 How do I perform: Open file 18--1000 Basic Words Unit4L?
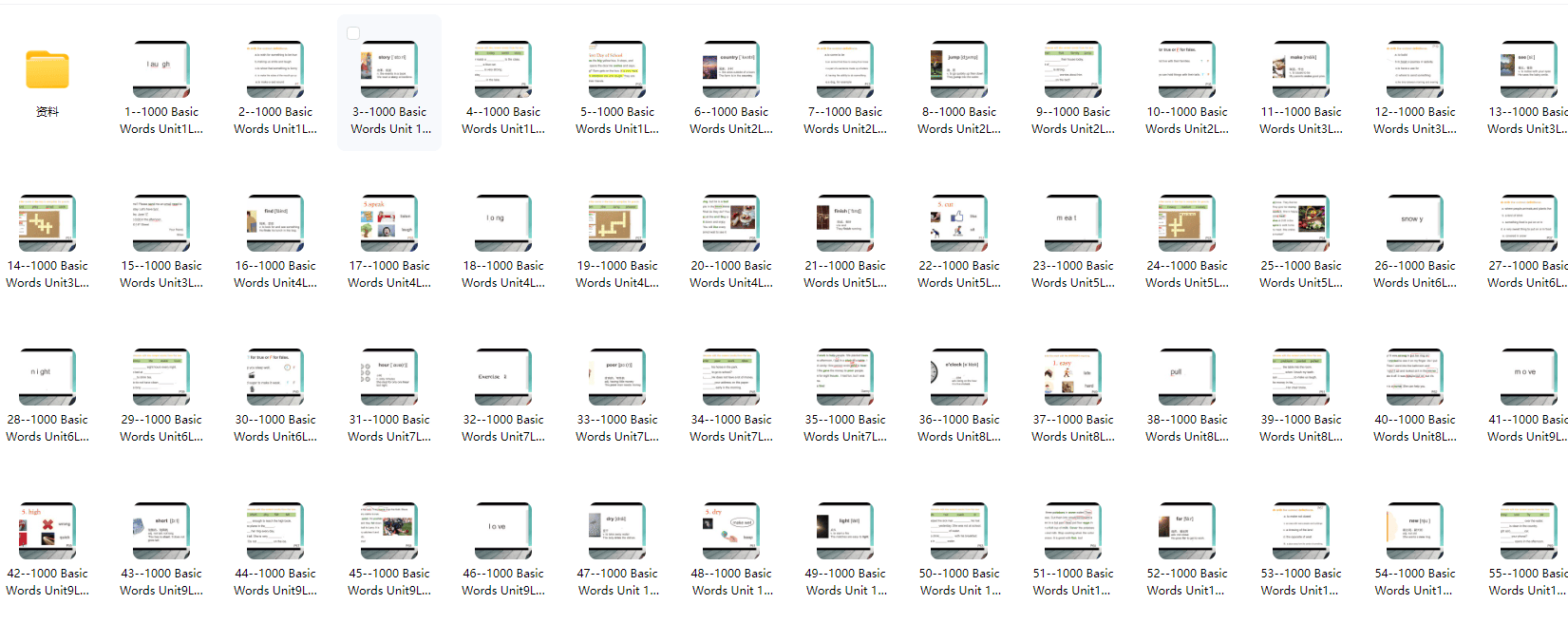click(503, 223)
